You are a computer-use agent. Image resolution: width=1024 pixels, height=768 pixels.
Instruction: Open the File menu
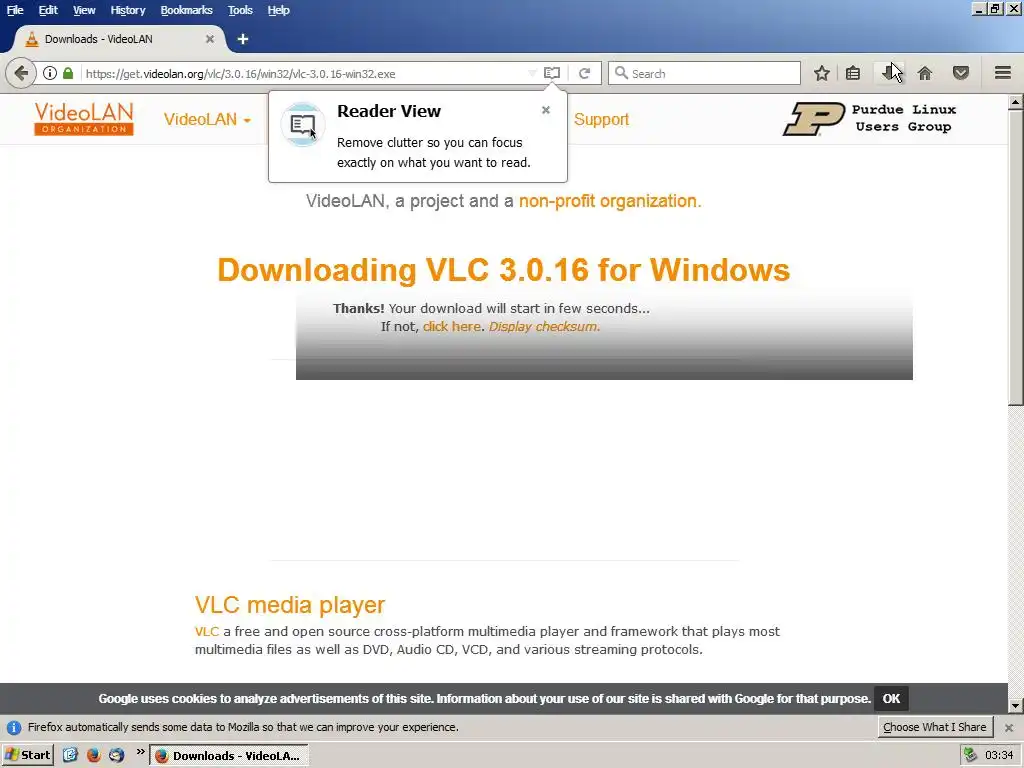click(x=15, y=10)
